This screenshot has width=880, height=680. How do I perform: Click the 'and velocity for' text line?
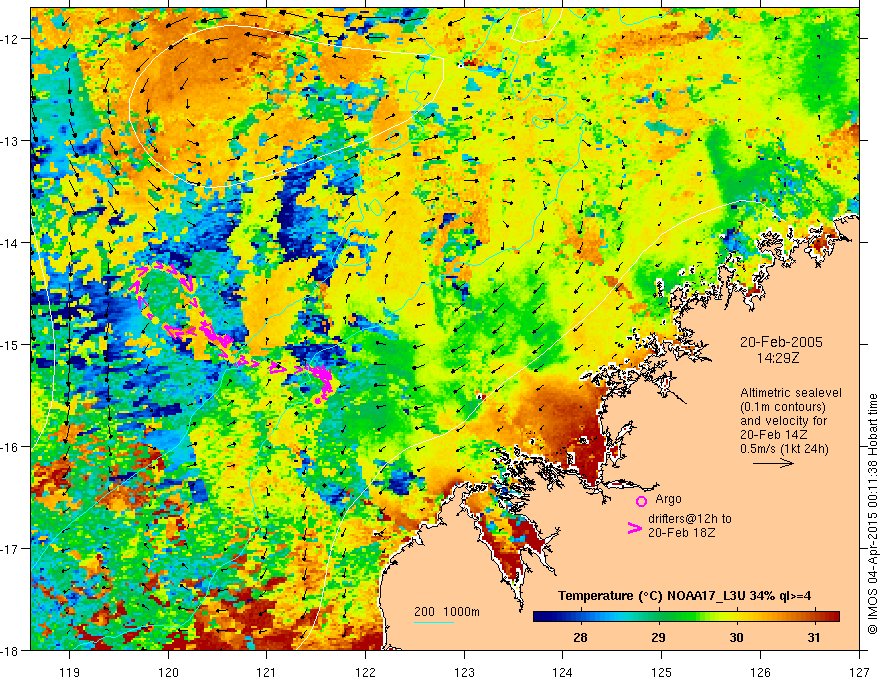(783, 421)
